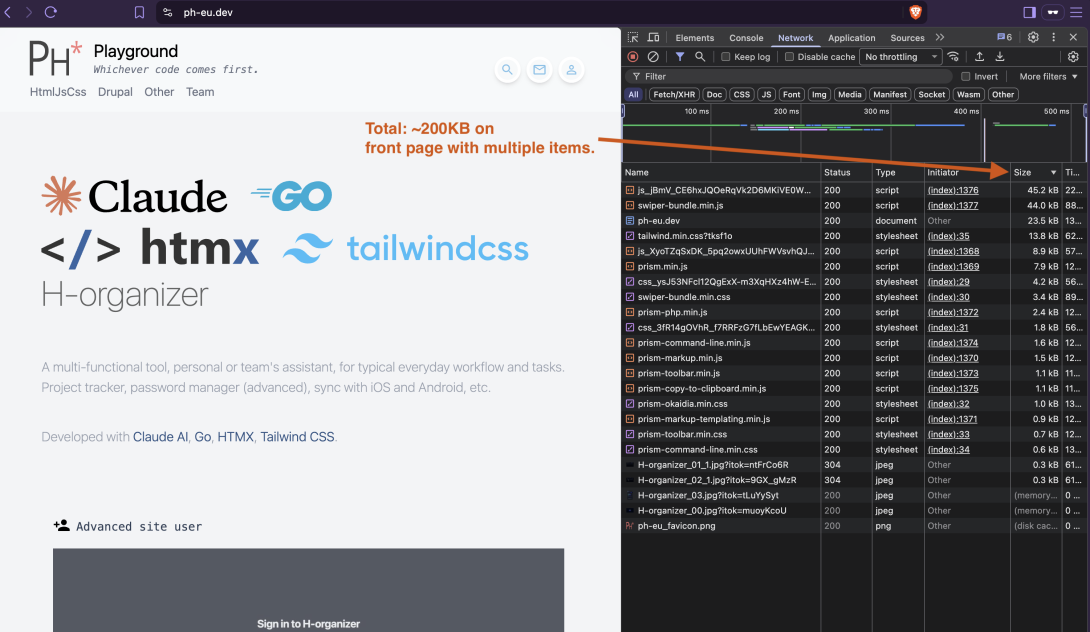Select the Network tab
Screen dimensions: 1090x632
795,38
